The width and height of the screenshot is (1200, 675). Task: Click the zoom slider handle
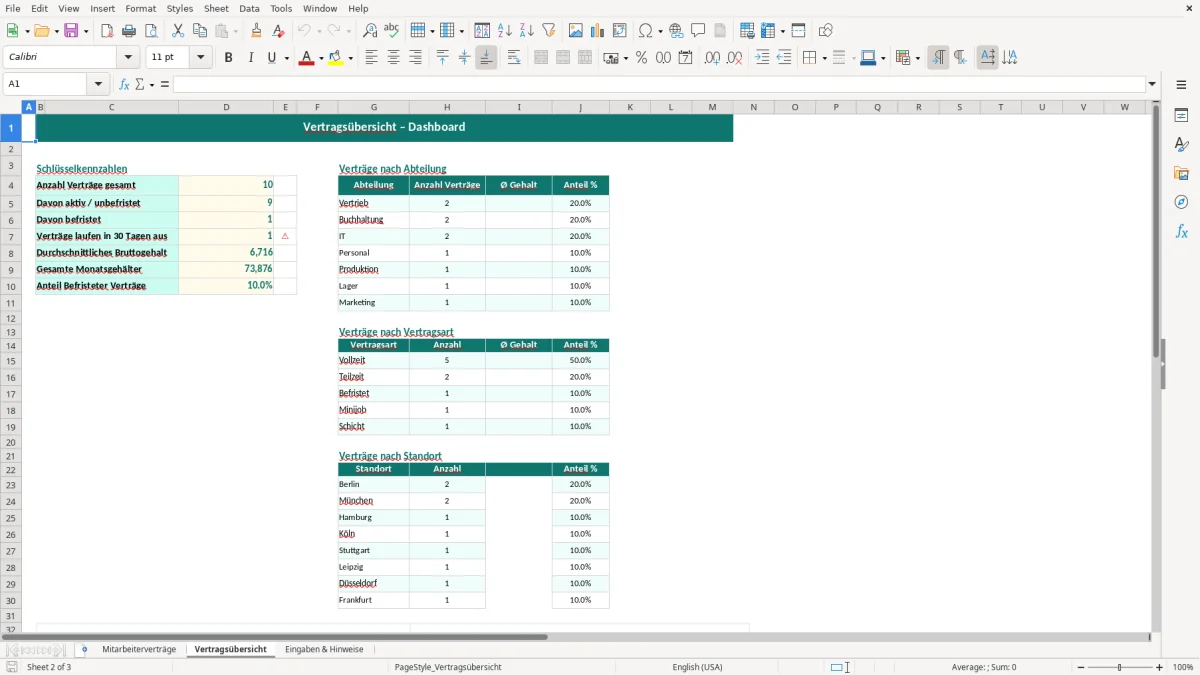[x=1119, y=667]
